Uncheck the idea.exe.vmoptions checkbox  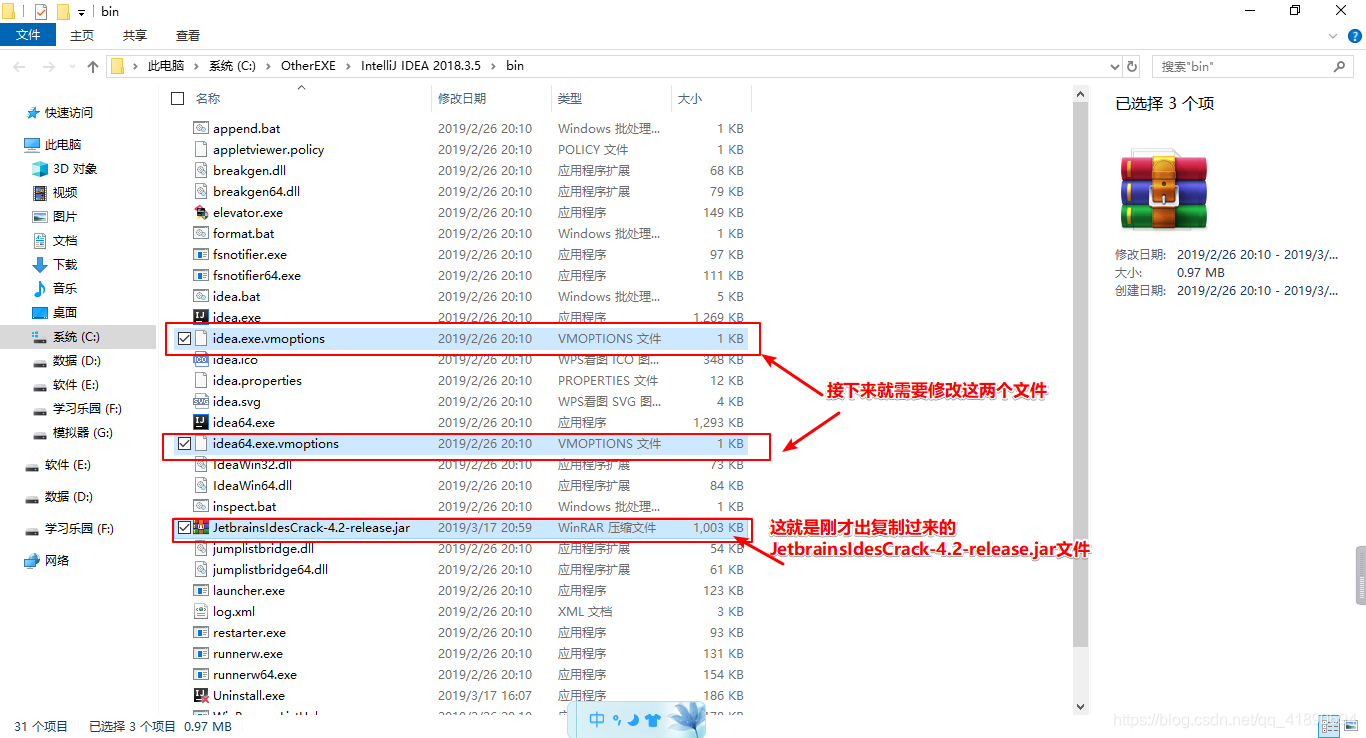point(184,338)
